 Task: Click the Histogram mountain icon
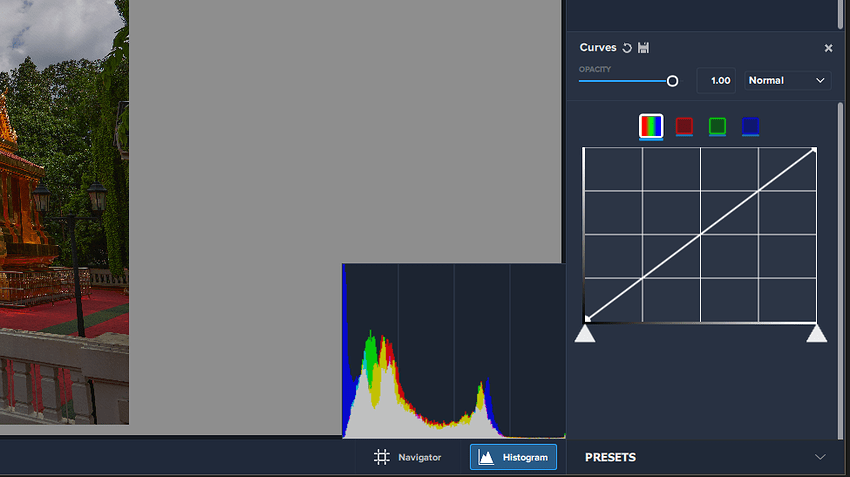tap(486, 457)
